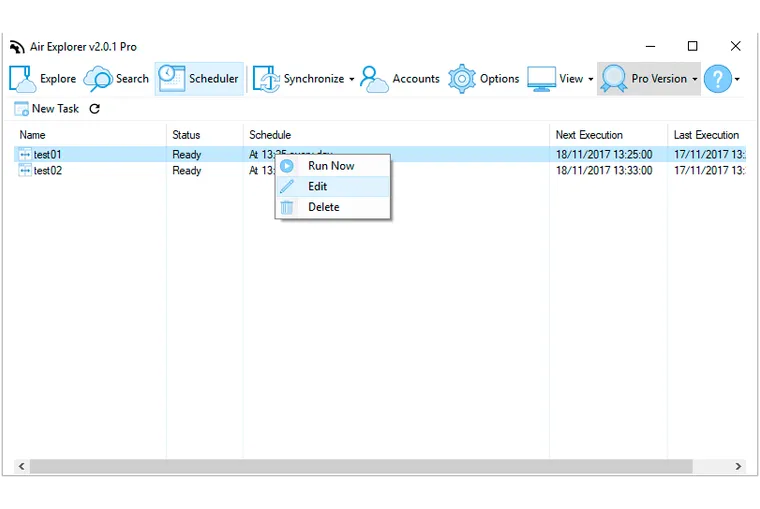This screenshot has width=760, height=509.
Task: Click the Edit pencil icon in context menu
Action: [287, 186]
